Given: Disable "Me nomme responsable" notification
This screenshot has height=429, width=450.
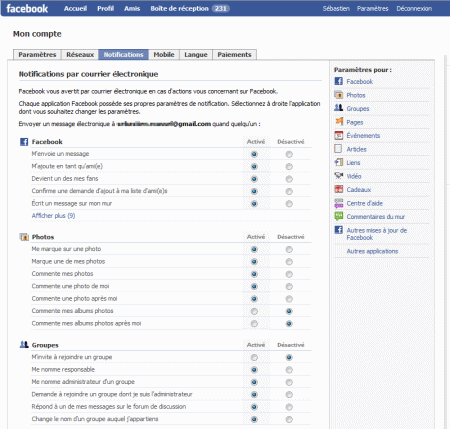Looking at the screenshot, I should pyautogui.click(x=289, y=370).
